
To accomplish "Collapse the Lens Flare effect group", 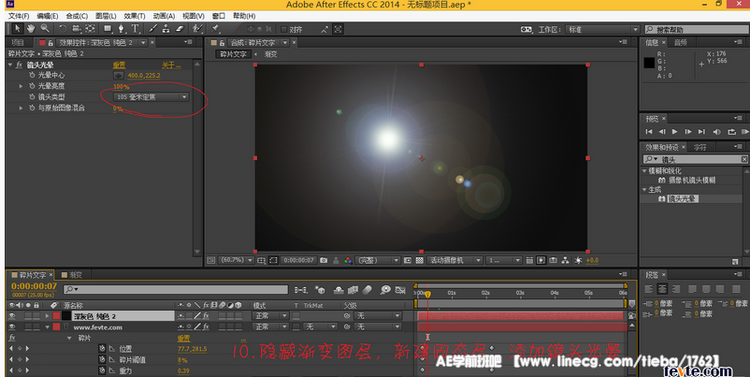I will (11, 65).
